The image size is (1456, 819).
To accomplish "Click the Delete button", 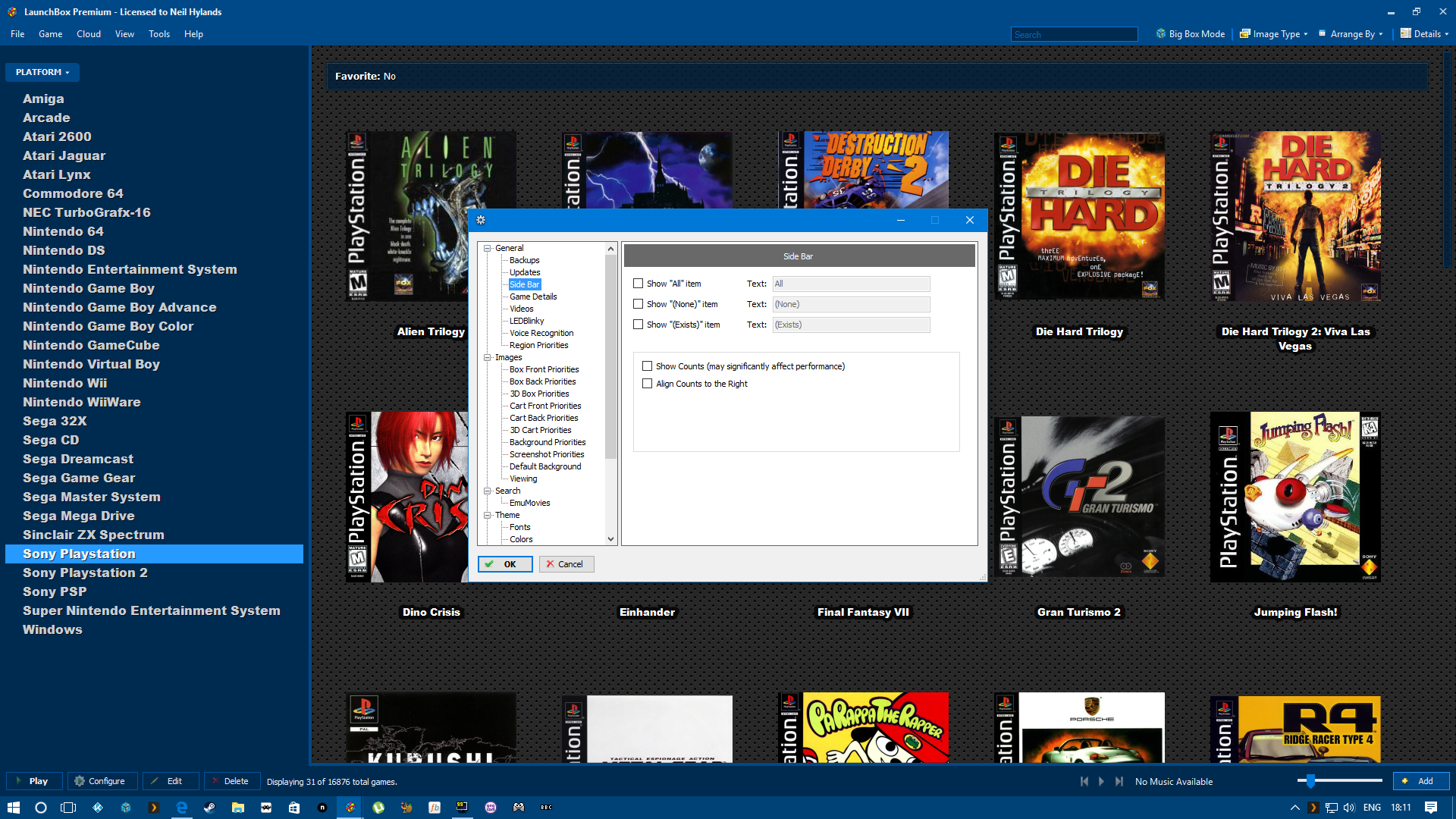I will 232,781.
